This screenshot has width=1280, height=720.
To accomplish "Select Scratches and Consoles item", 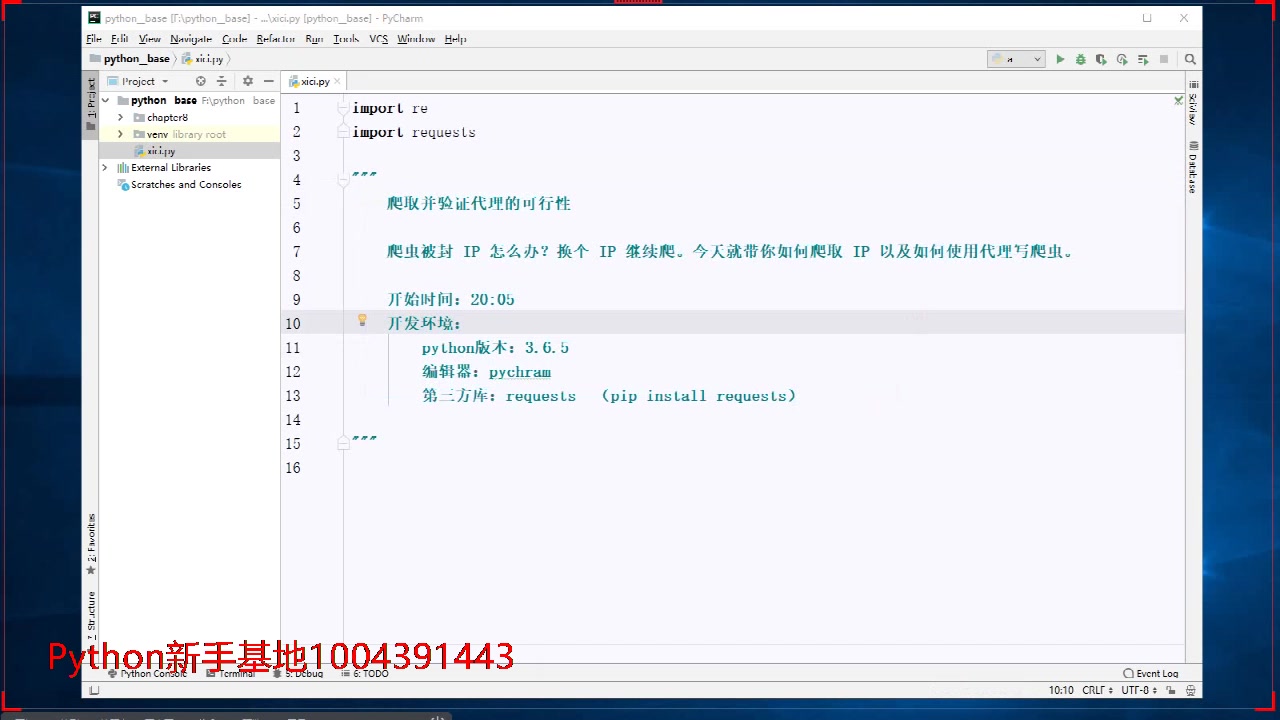I will pyautogui.click(x=186, y=185).
